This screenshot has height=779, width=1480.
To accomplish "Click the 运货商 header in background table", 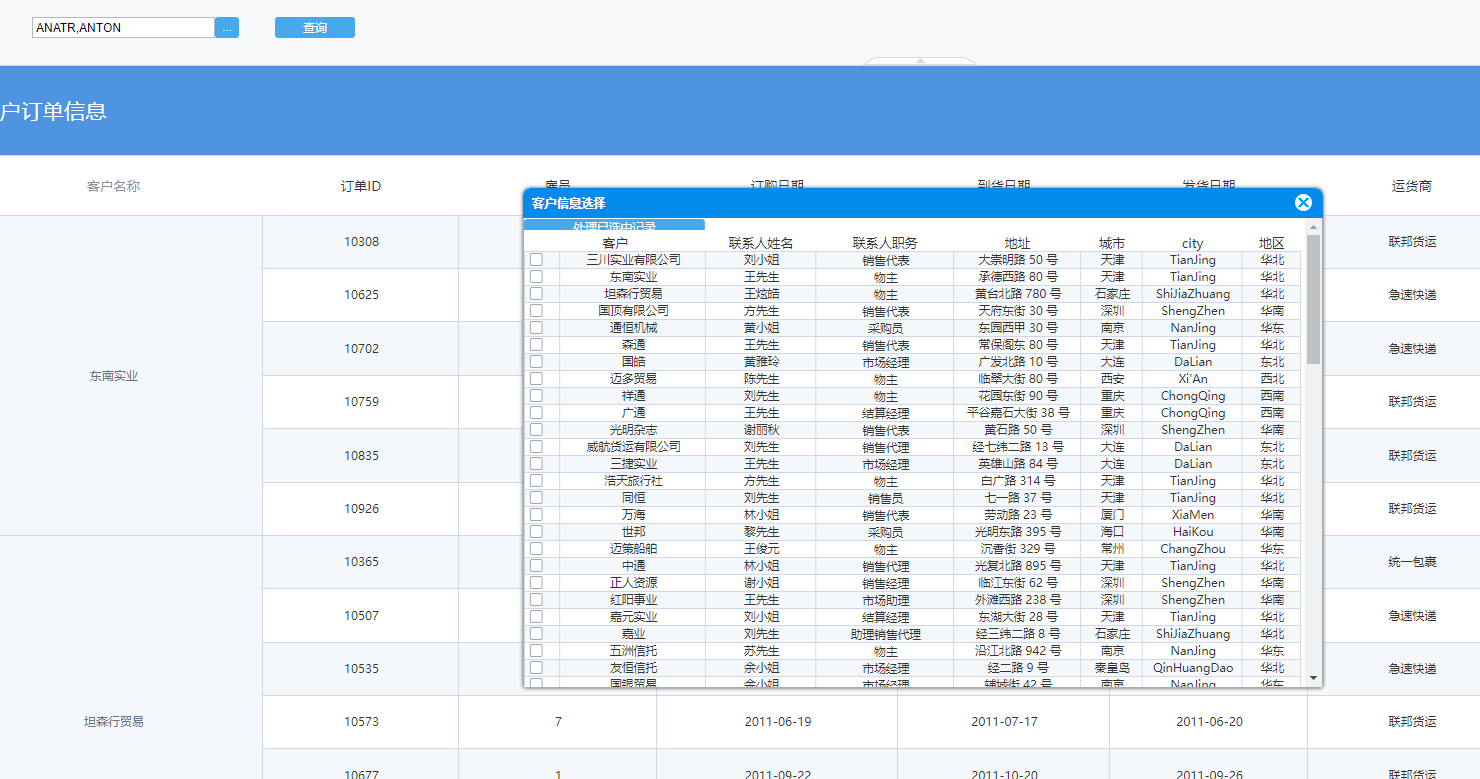I will pos(1412,186).
